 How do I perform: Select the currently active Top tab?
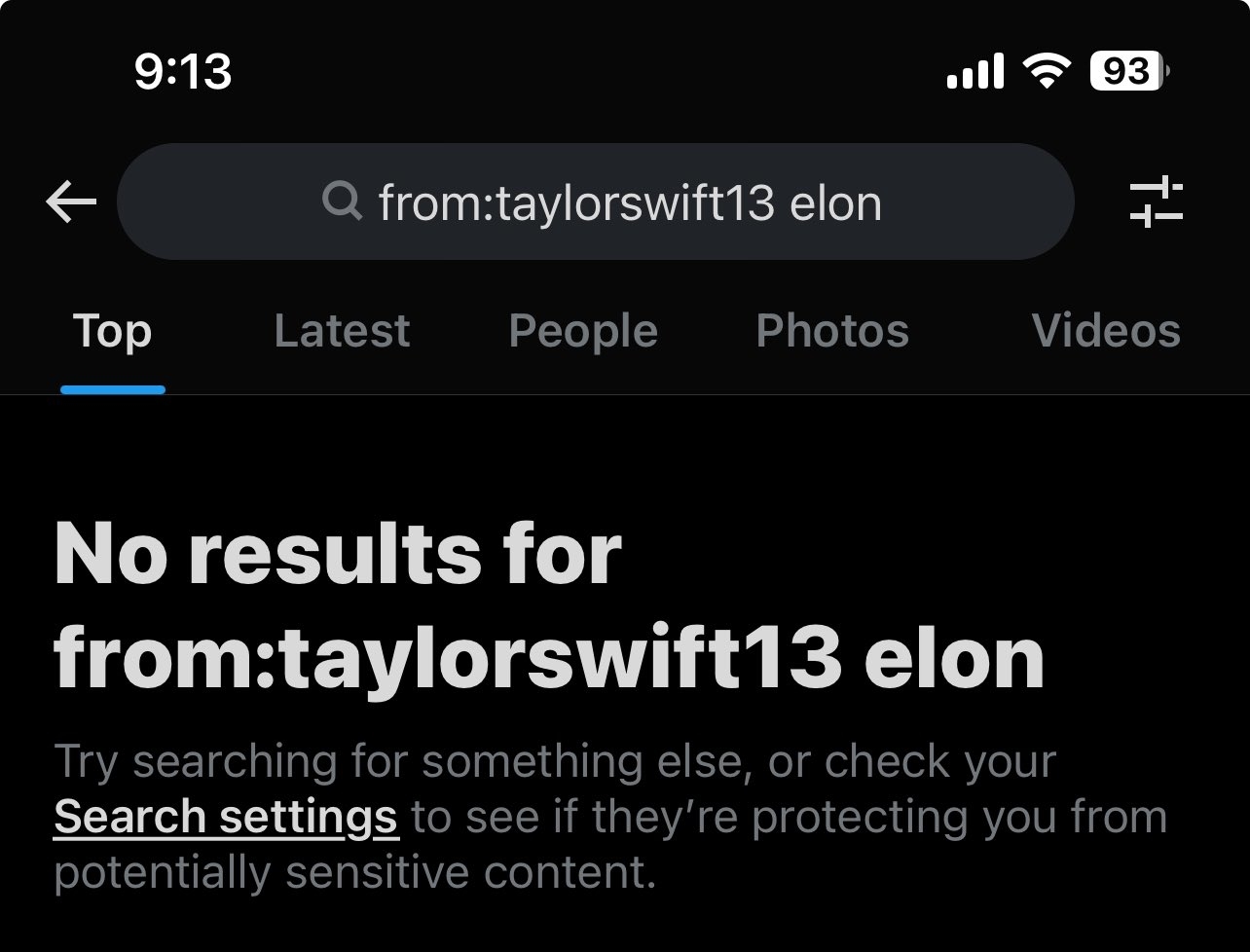113,331
